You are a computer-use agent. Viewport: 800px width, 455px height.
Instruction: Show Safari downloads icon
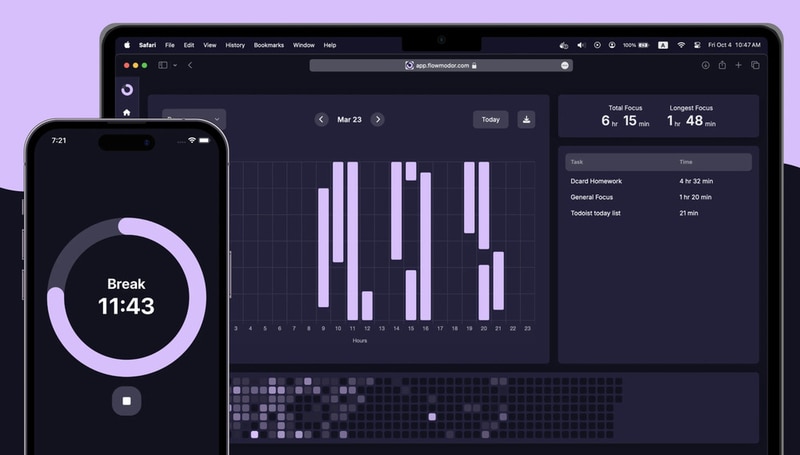click(705, 65)
